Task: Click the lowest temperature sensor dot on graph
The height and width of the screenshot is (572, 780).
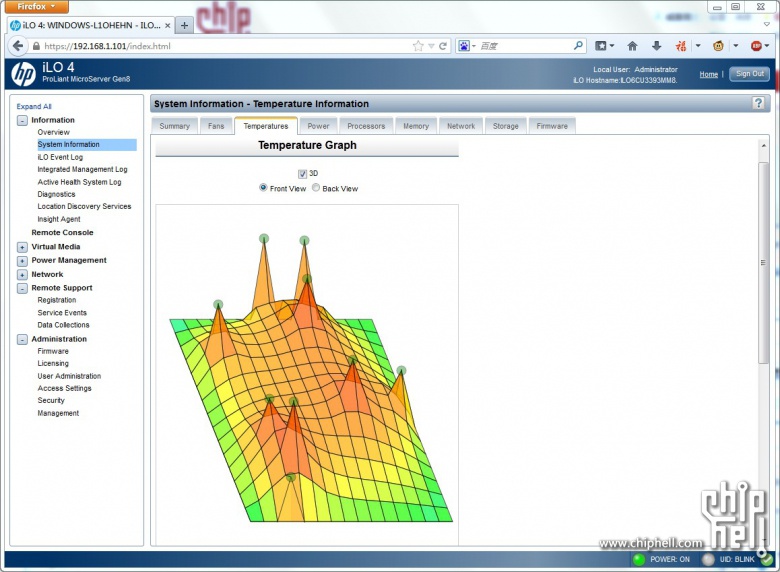Action: tap(291, 477)
